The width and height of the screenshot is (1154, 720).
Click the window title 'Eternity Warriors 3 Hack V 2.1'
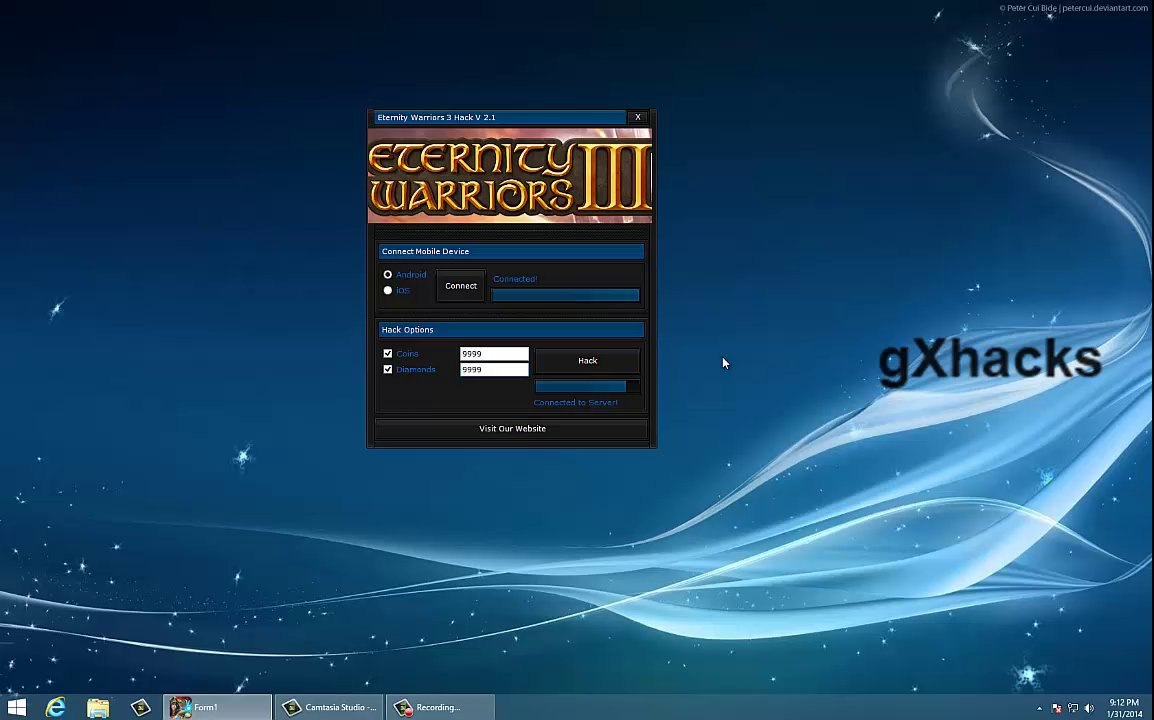point(436,117)
